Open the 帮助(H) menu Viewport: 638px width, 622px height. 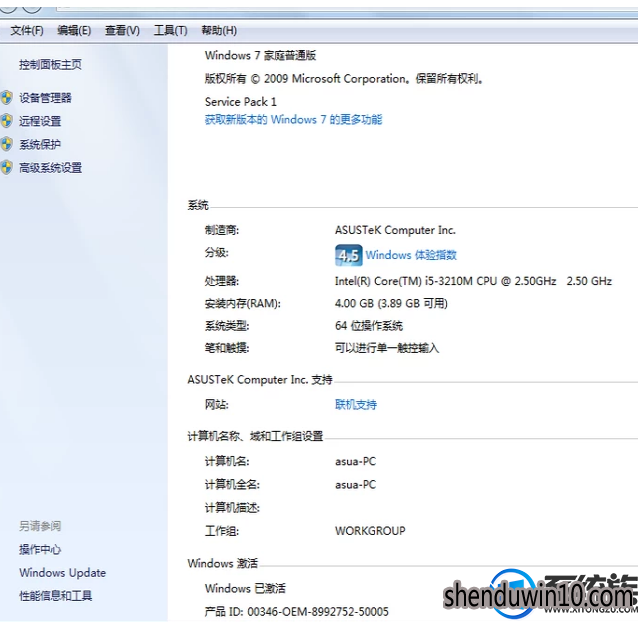[x=219, y=31]
